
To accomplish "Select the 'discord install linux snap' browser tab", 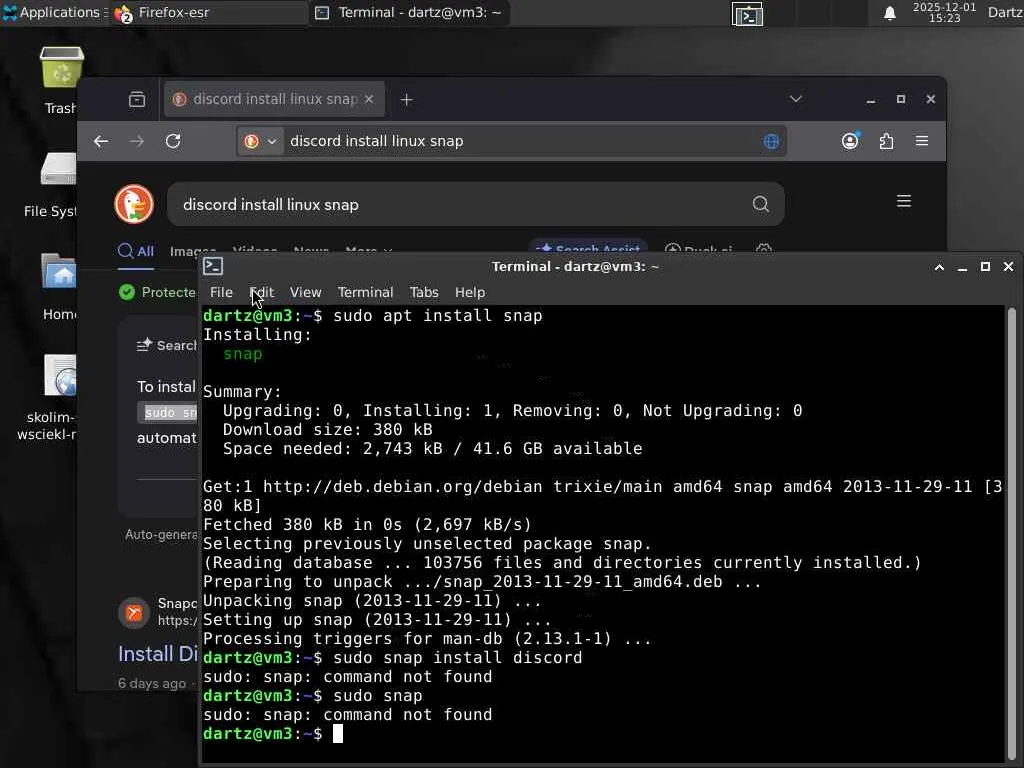I will pyautogui.click(x=274, y=99).
